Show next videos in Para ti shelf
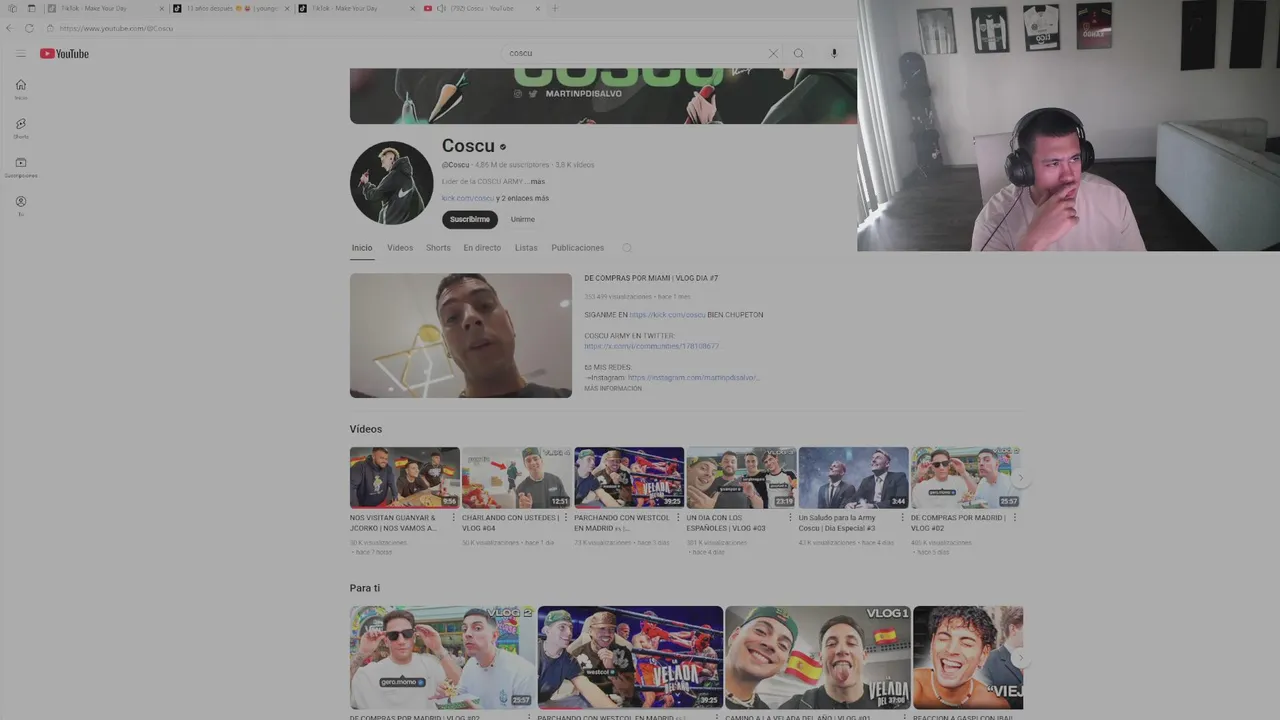 click(1021, 657)
